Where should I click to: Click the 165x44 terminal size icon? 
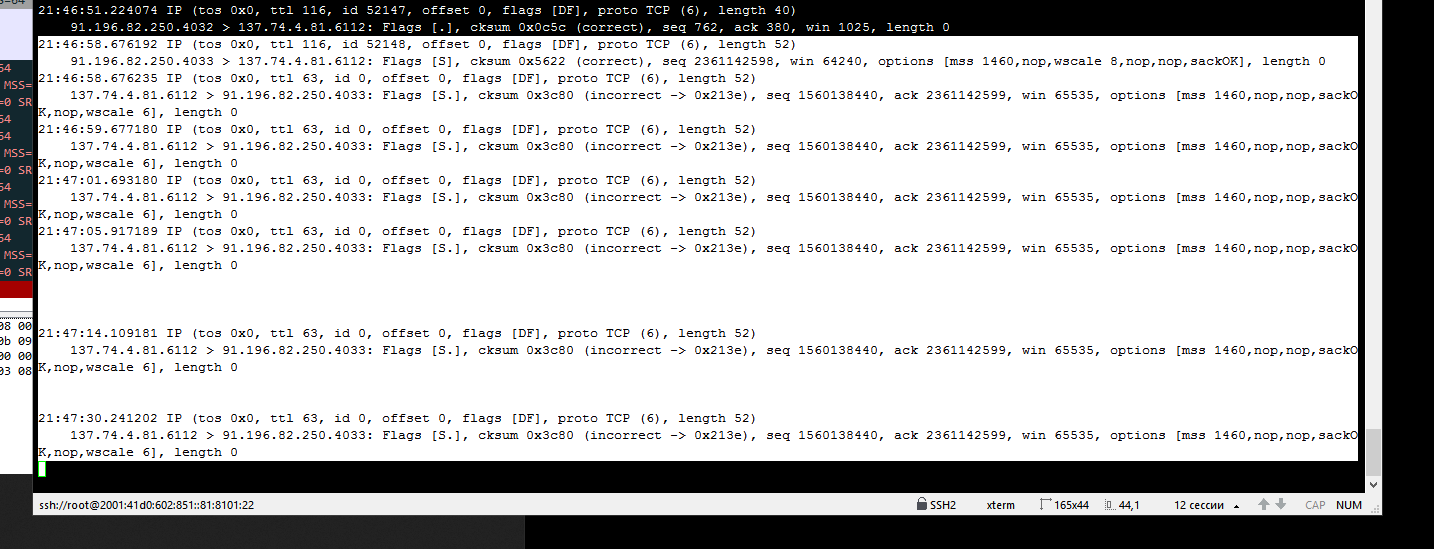tap(1046, 505)
